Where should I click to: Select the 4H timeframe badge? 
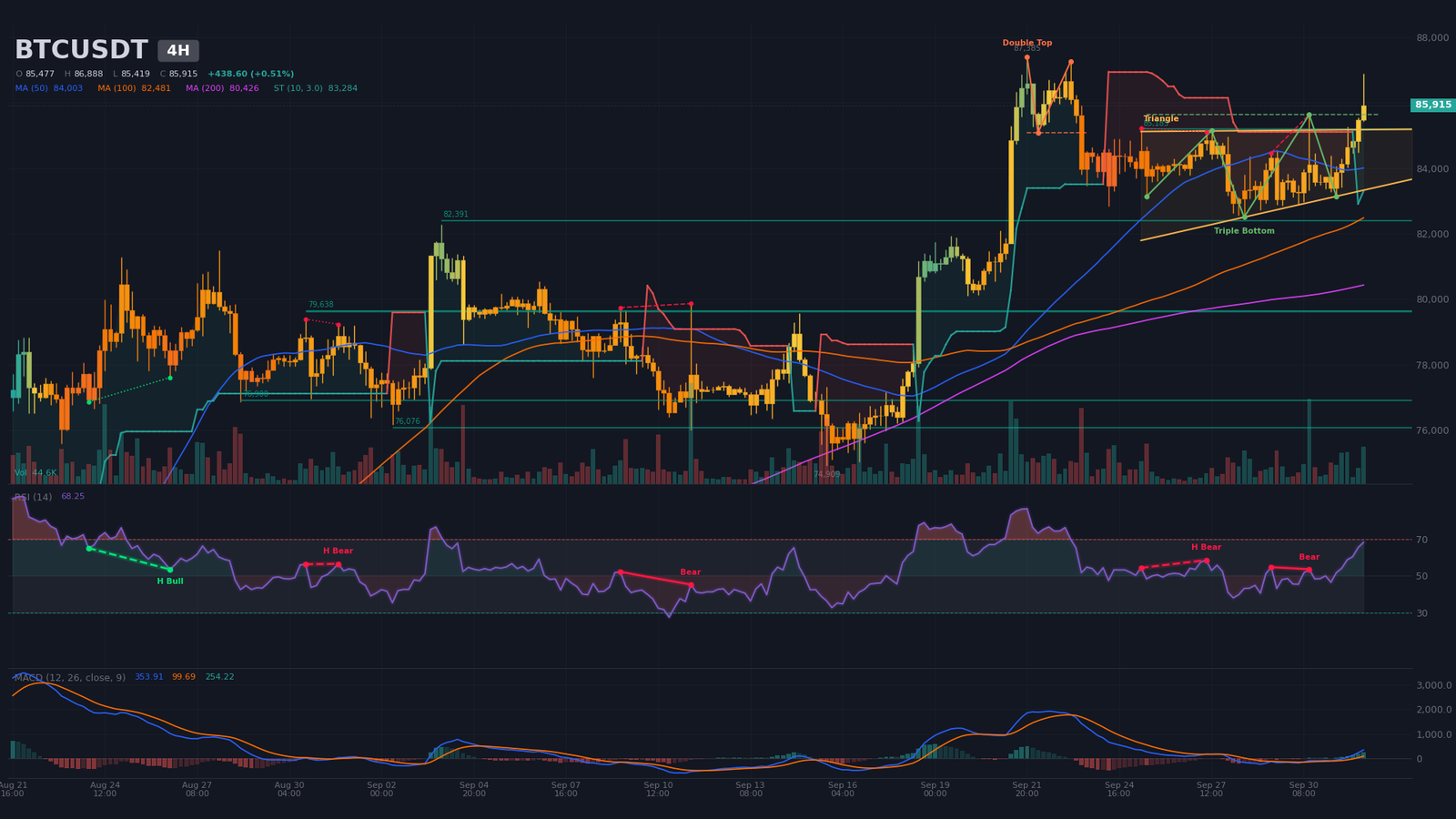pyautogui.click(x=178, y=51)
